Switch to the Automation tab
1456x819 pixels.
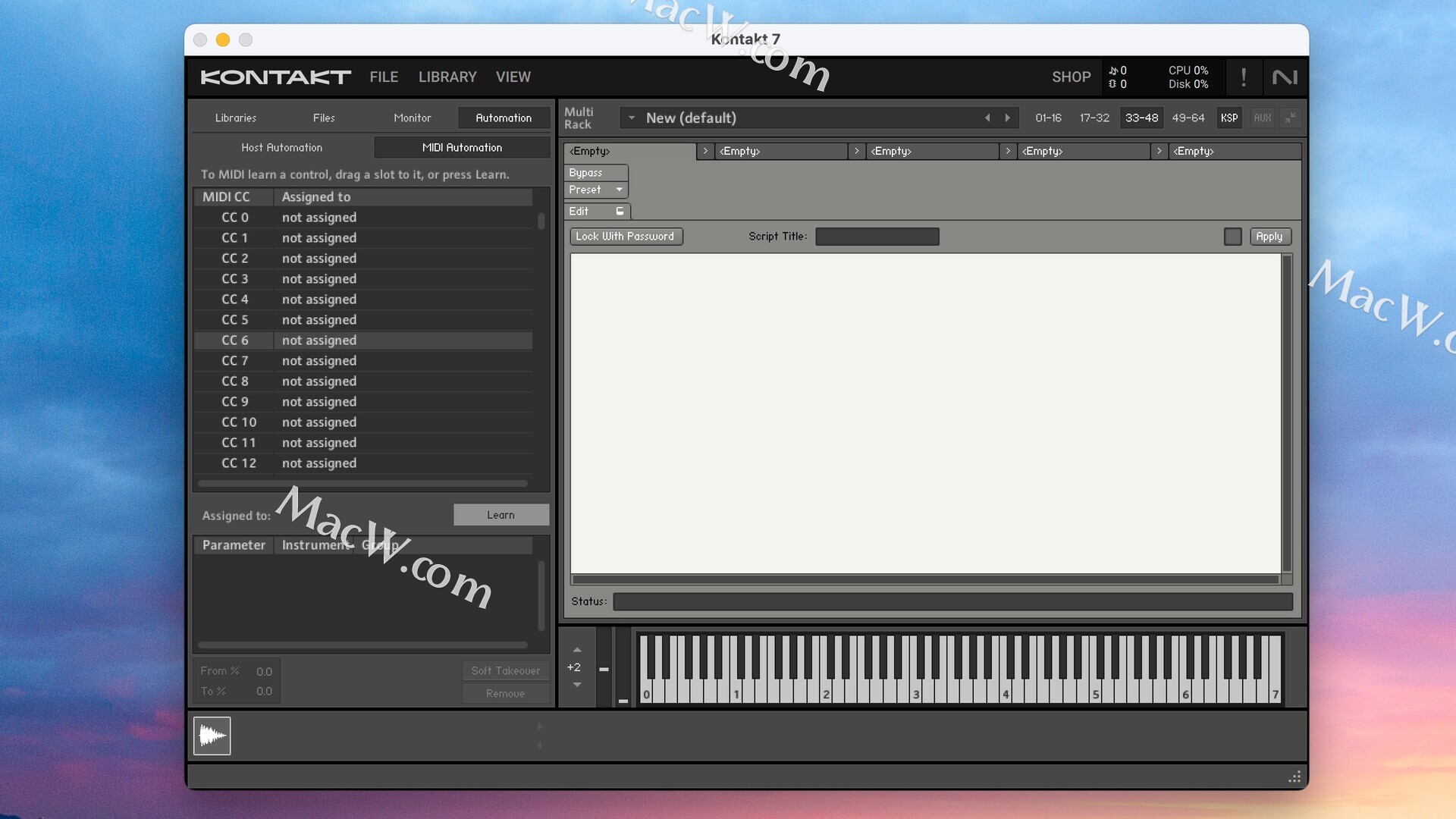pyautogui.click(x=504, y=118)
